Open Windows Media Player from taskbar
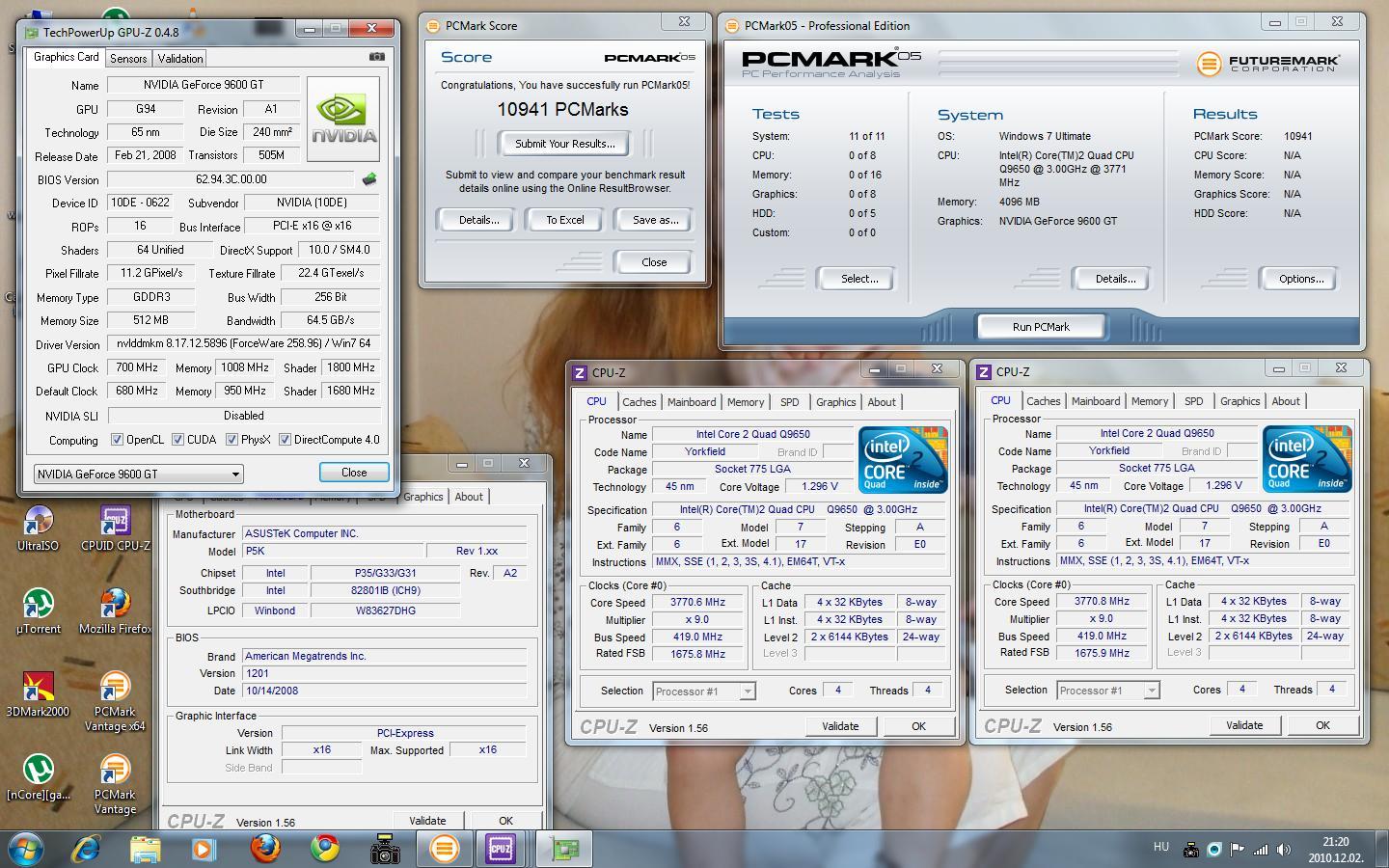 (x=203, y=849)
